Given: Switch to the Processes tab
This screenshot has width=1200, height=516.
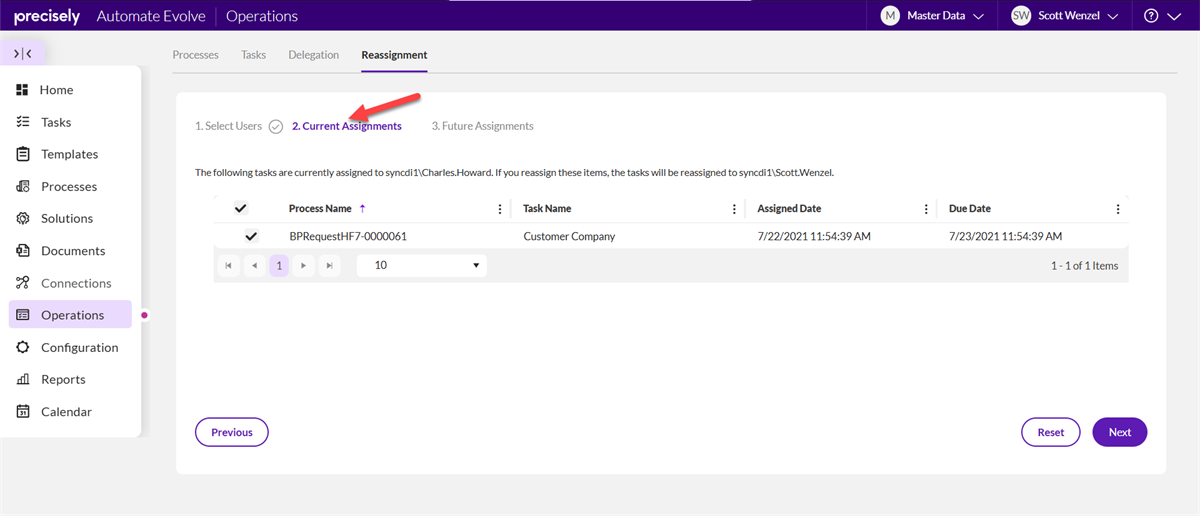Looking at the screenshot, I should (195, 55).
